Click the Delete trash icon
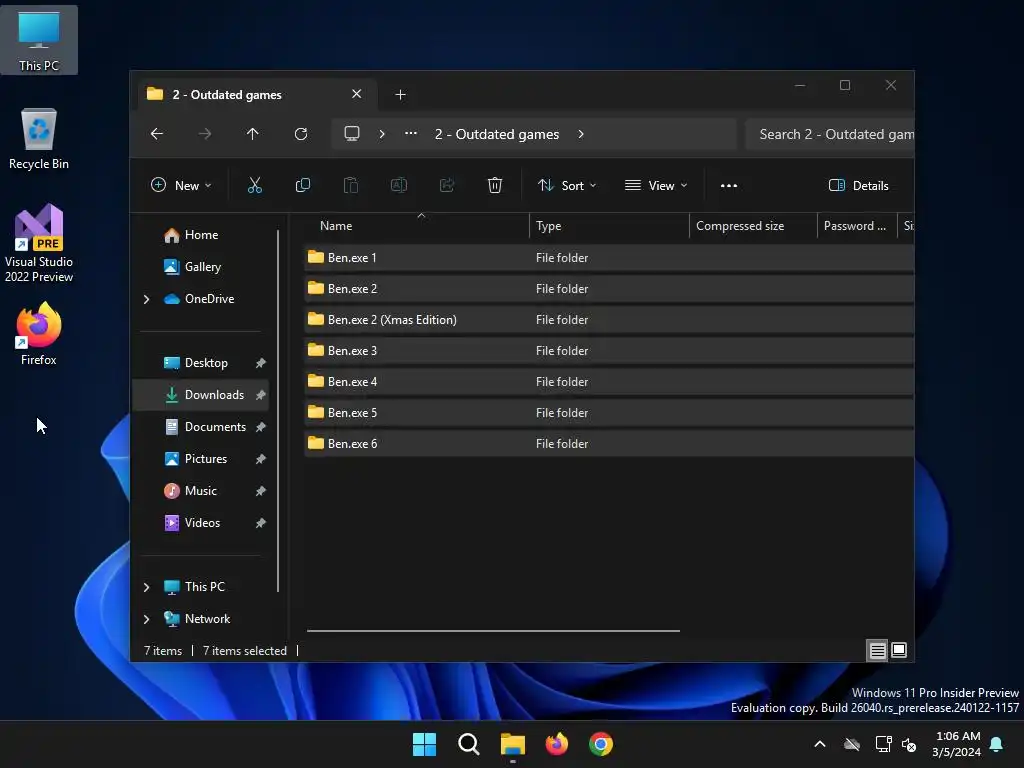 [x=494, y=185]
